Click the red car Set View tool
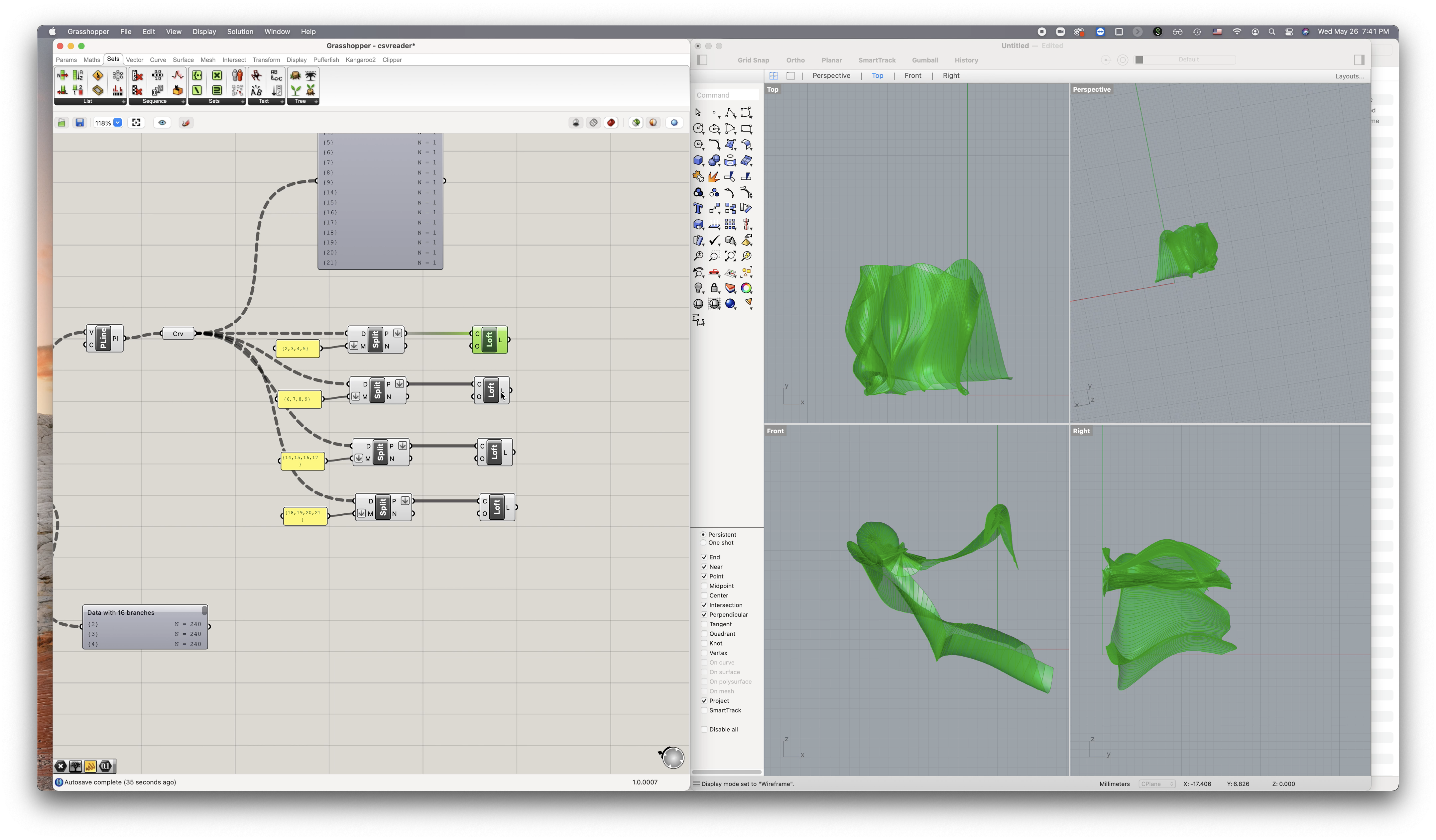 (x=714, y=272)
